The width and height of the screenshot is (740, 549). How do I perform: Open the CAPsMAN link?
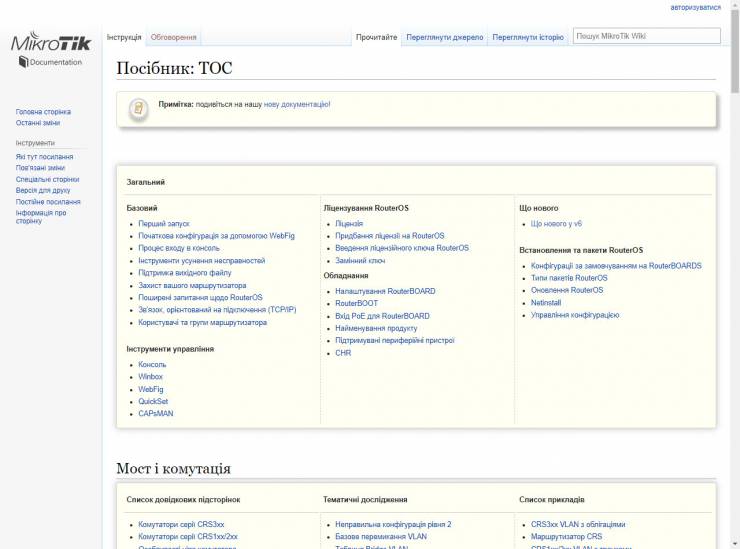pyautogui.click(x=155, y=414)
